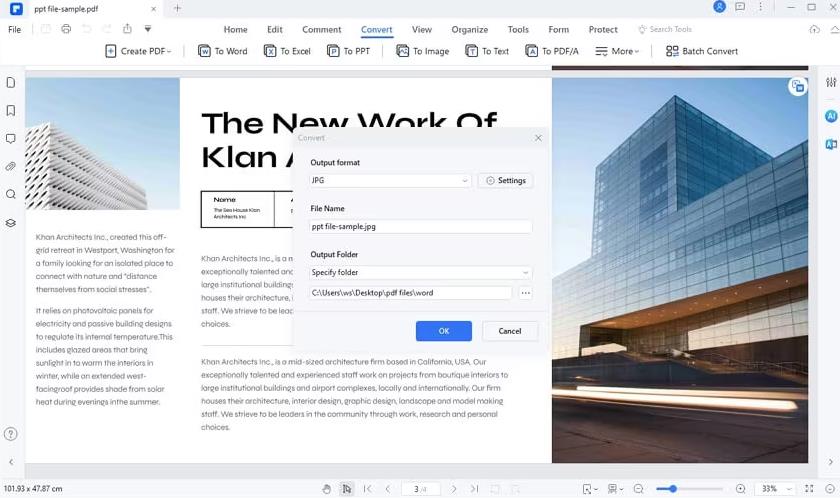This screenshot has width=840, height=498.
Task: Click the share icon beside undo/redo
Action: (127, 29)
